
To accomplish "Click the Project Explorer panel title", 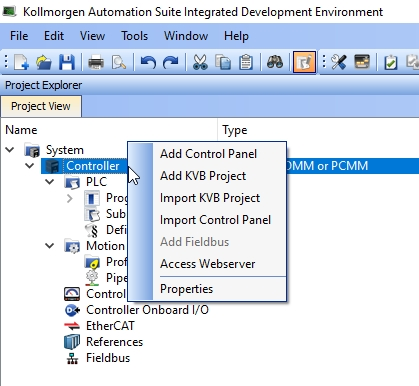I will point(43,85).
